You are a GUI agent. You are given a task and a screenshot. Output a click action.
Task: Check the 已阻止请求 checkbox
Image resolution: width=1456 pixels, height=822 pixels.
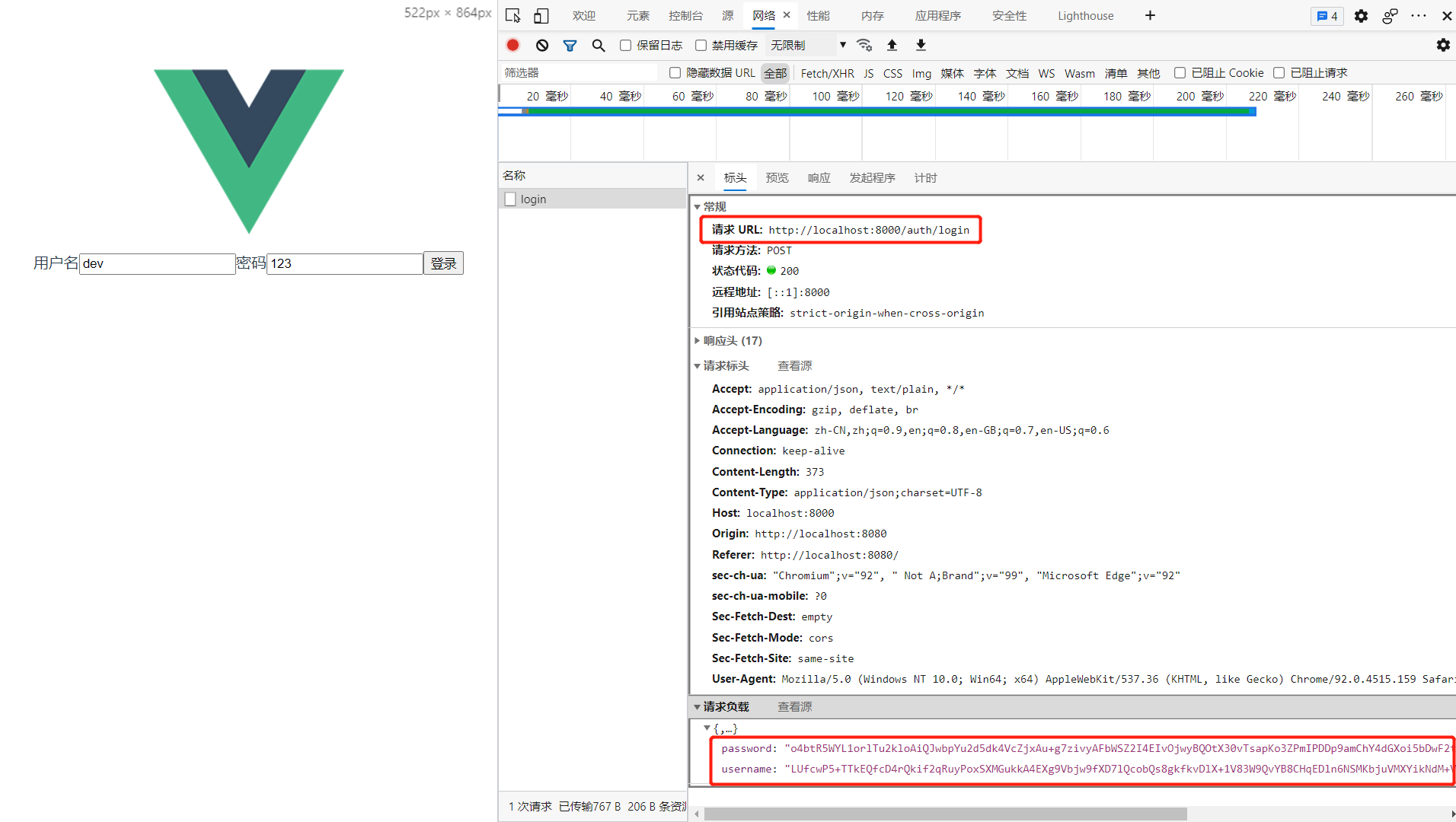1279,72
